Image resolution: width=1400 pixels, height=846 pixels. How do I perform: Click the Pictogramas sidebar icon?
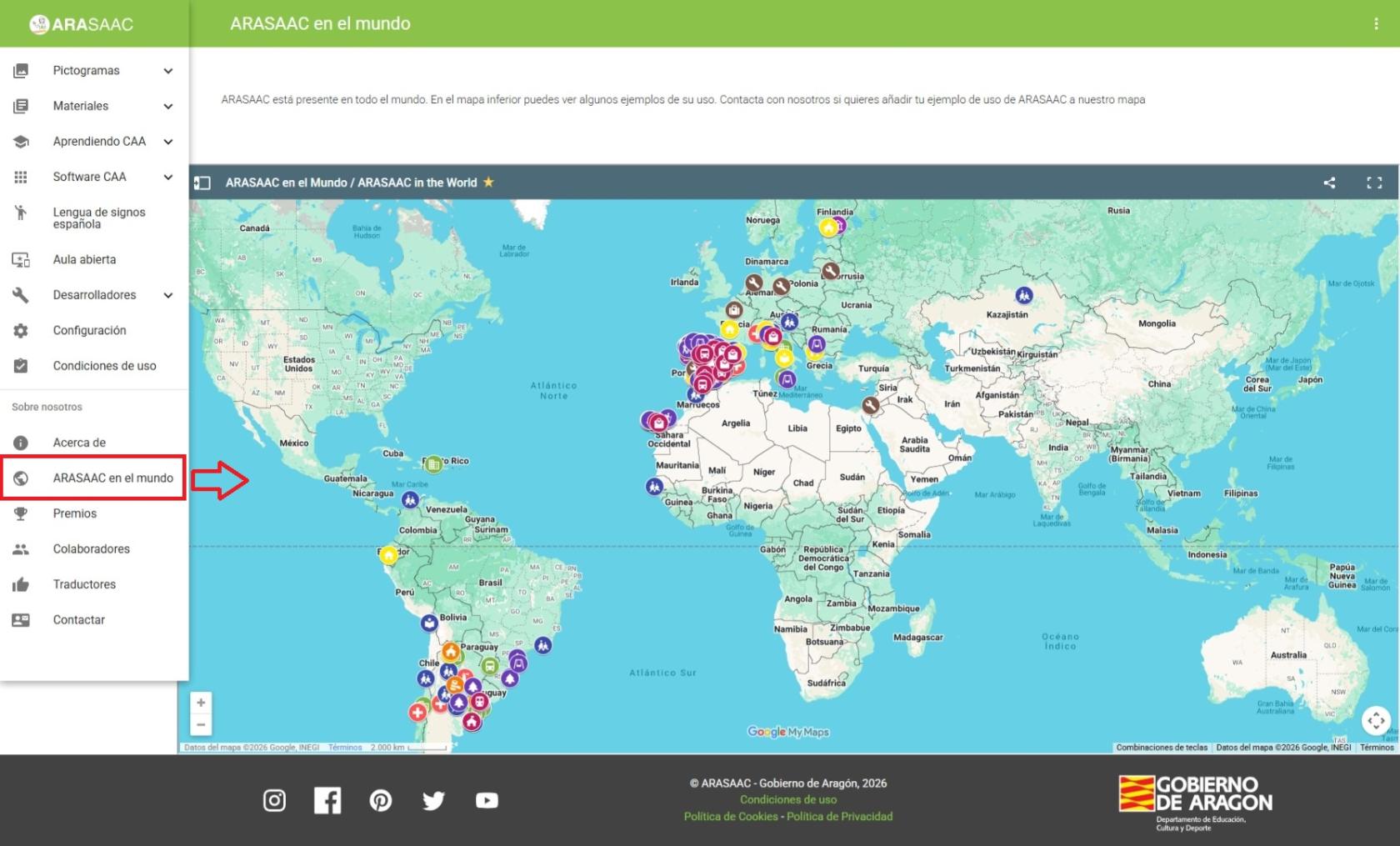(21, 71)
